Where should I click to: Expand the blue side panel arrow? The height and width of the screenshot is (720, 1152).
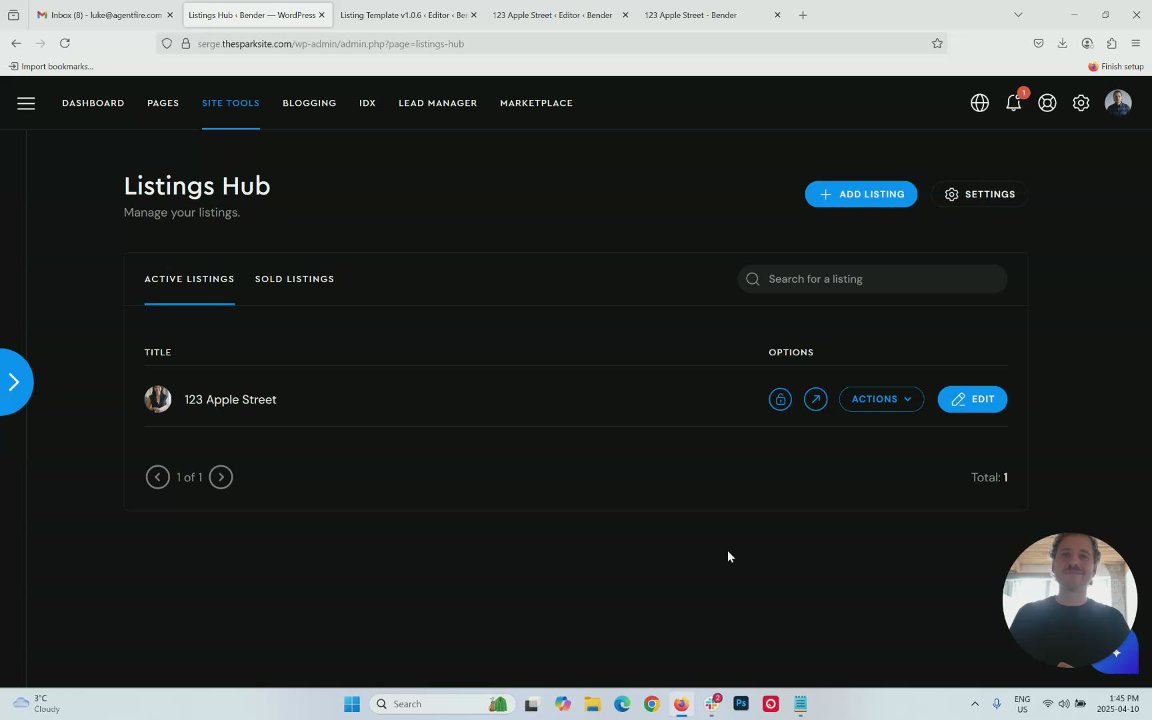(14, 381)
